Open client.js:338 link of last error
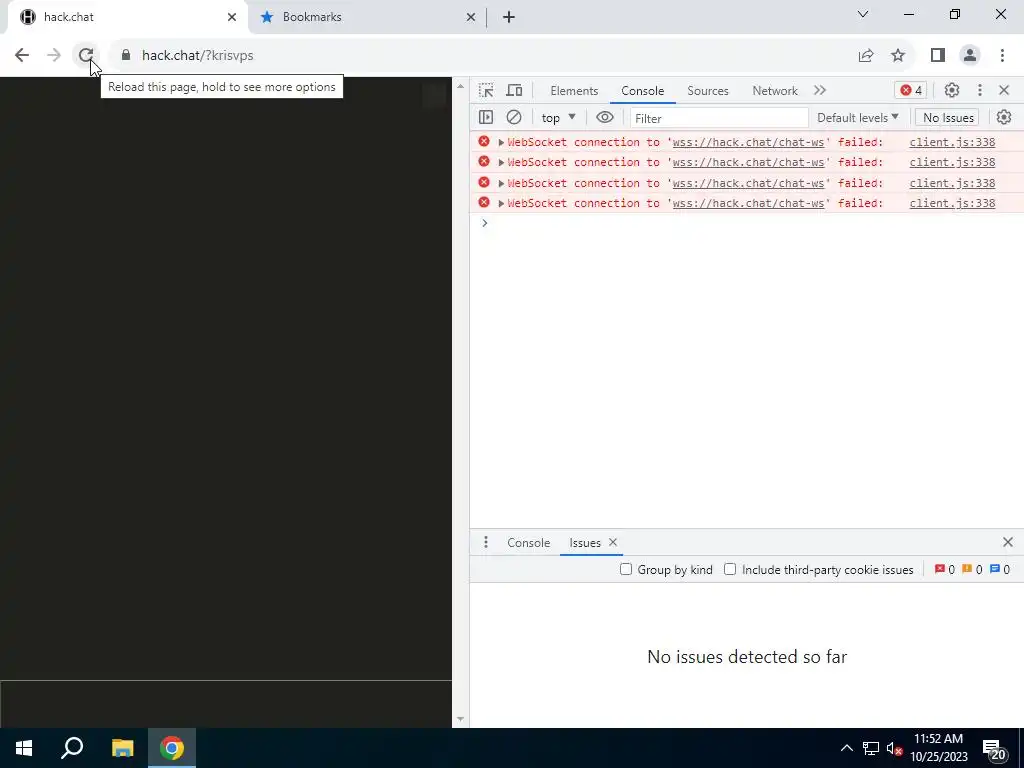Viewport: 1024px width, 768px height. click(952, 203)
